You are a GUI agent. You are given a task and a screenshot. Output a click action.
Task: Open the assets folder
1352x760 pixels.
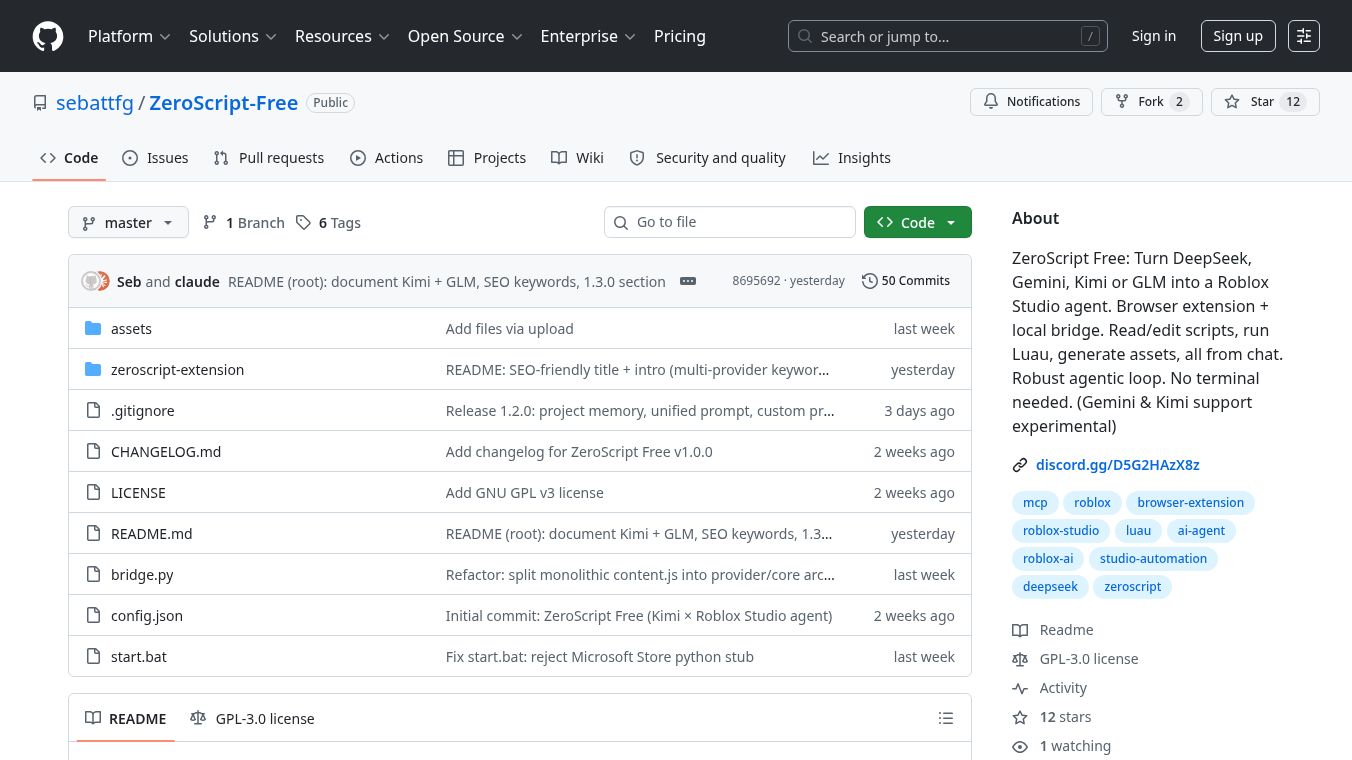click(x=131, y=329)
